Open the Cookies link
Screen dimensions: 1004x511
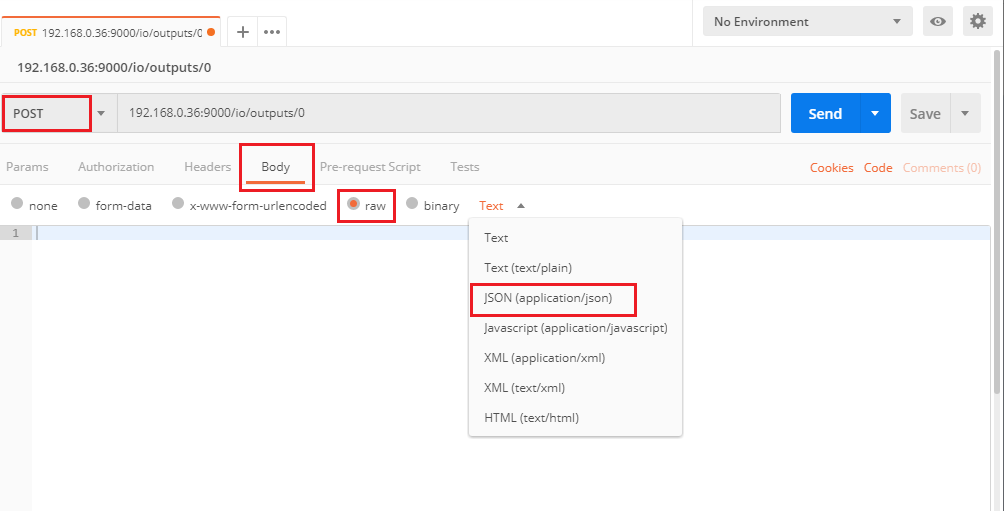pyautogui.click(x=831, y=168)
